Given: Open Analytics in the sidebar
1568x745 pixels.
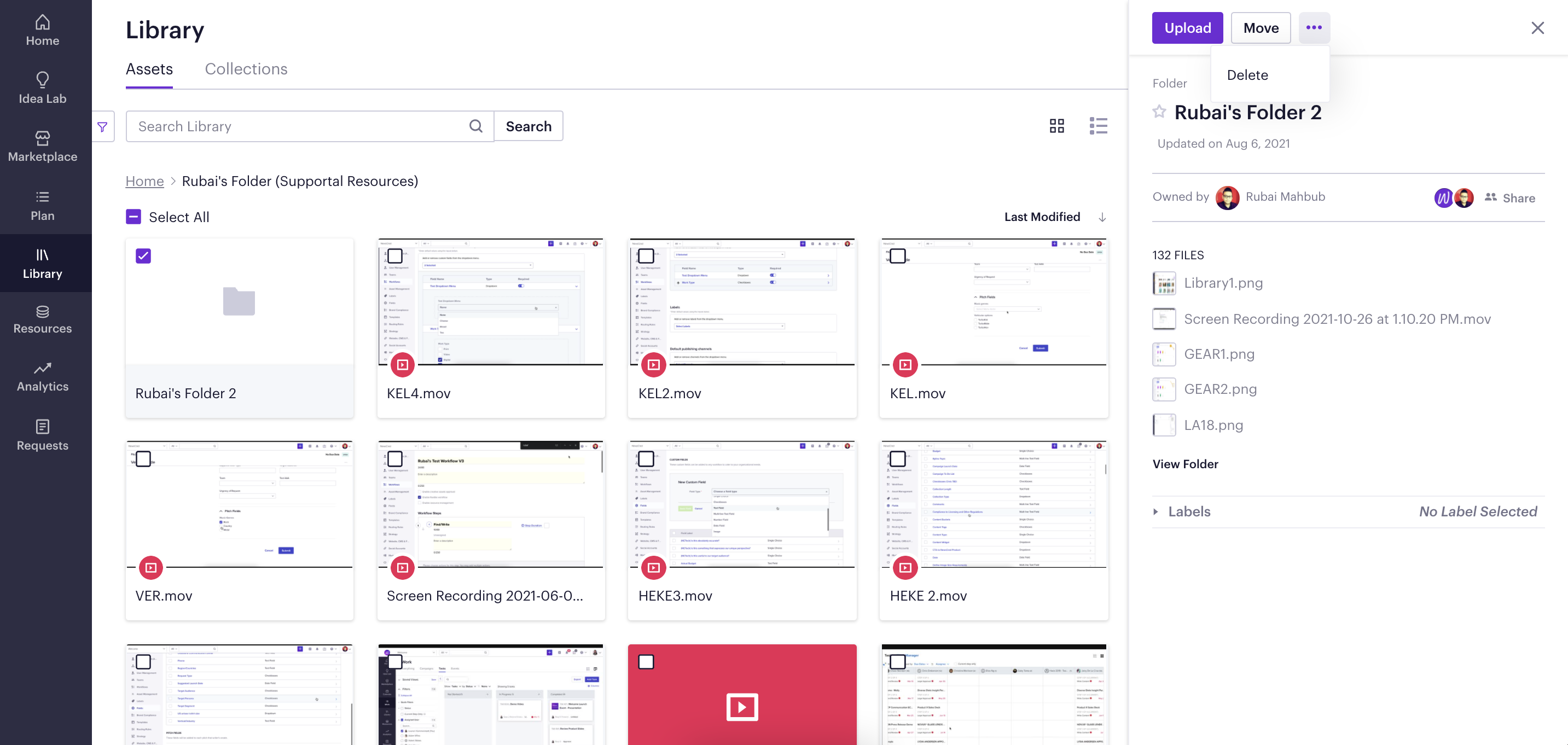Looking at the screenshot, I should point(42,377).
